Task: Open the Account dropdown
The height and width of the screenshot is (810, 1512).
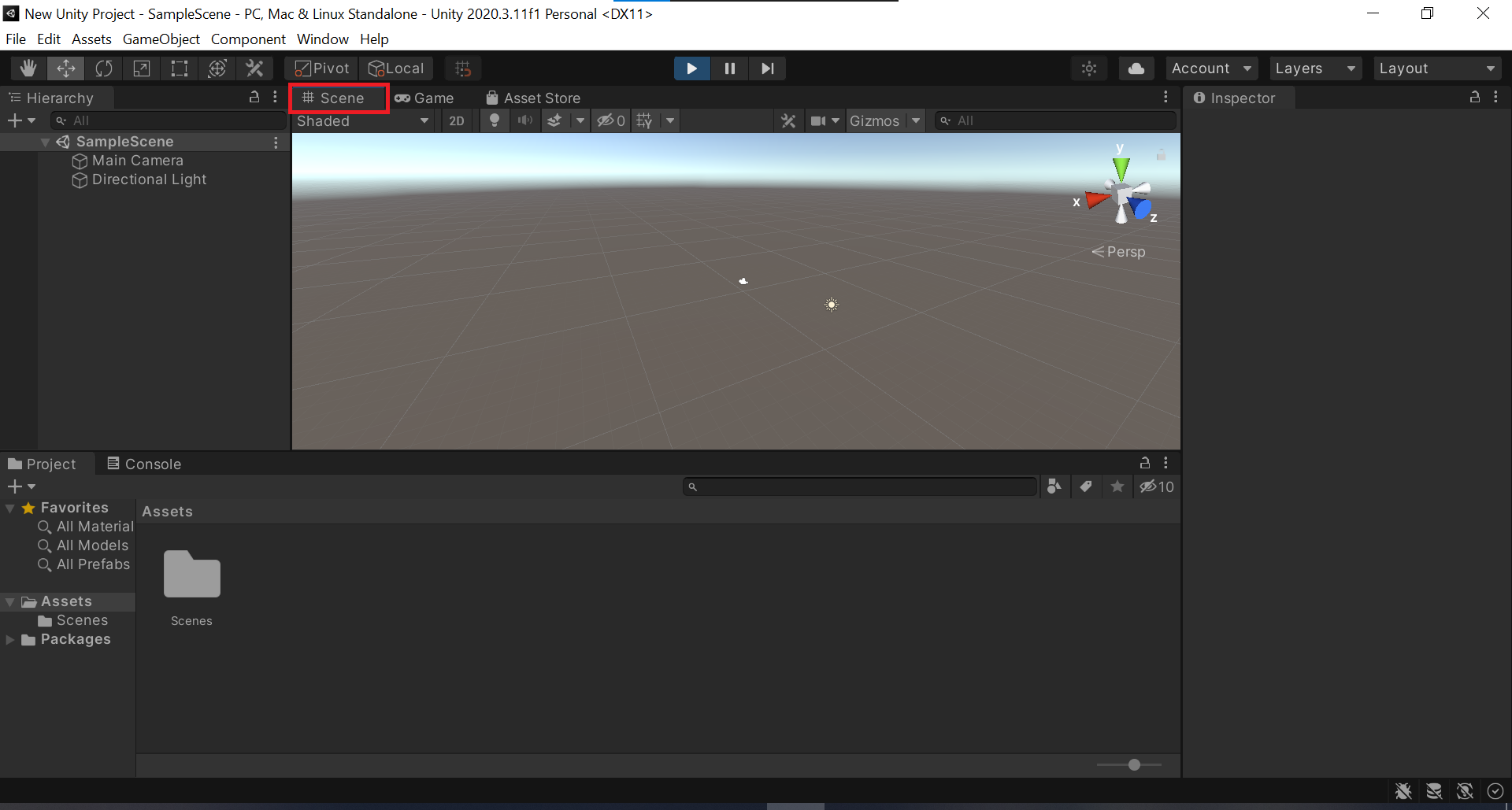Action: (x=1212, y=68)
